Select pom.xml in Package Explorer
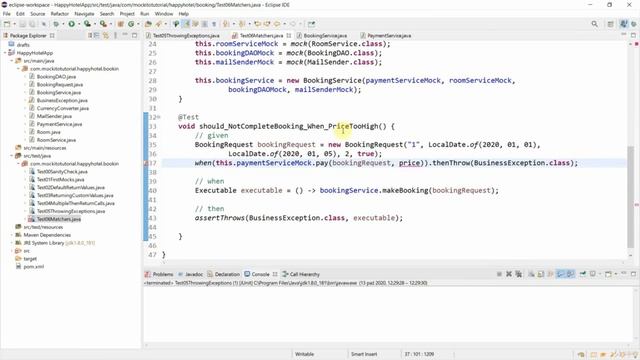Viewport: 640px width, 360px height. [33, 267]
